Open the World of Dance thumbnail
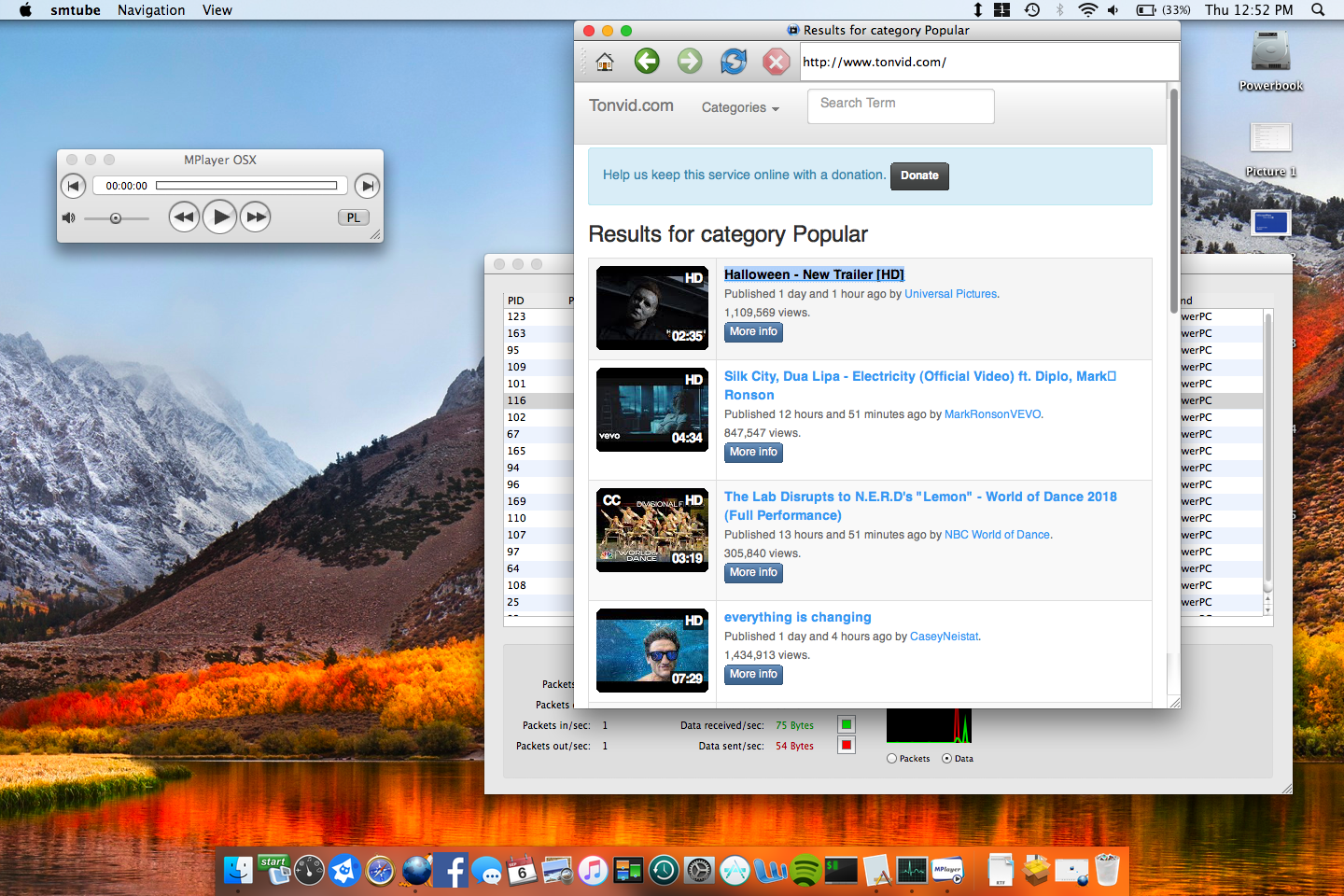The height and width of the screenshot is (896, 1344). 652,530
